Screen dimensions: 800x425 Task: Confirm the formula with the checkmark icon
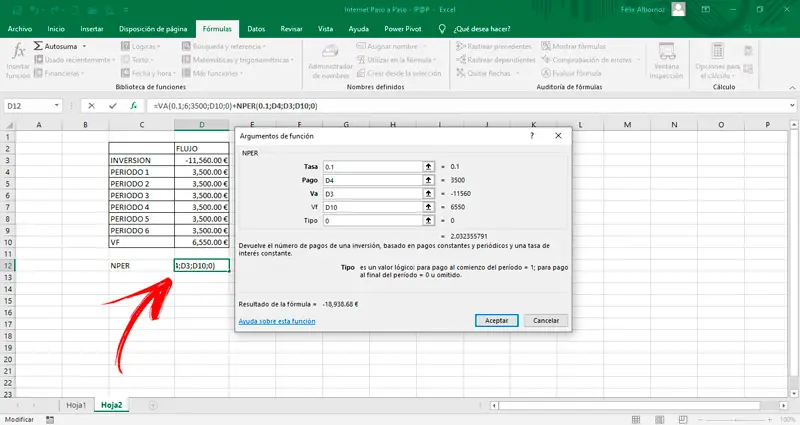coord(112,105)
